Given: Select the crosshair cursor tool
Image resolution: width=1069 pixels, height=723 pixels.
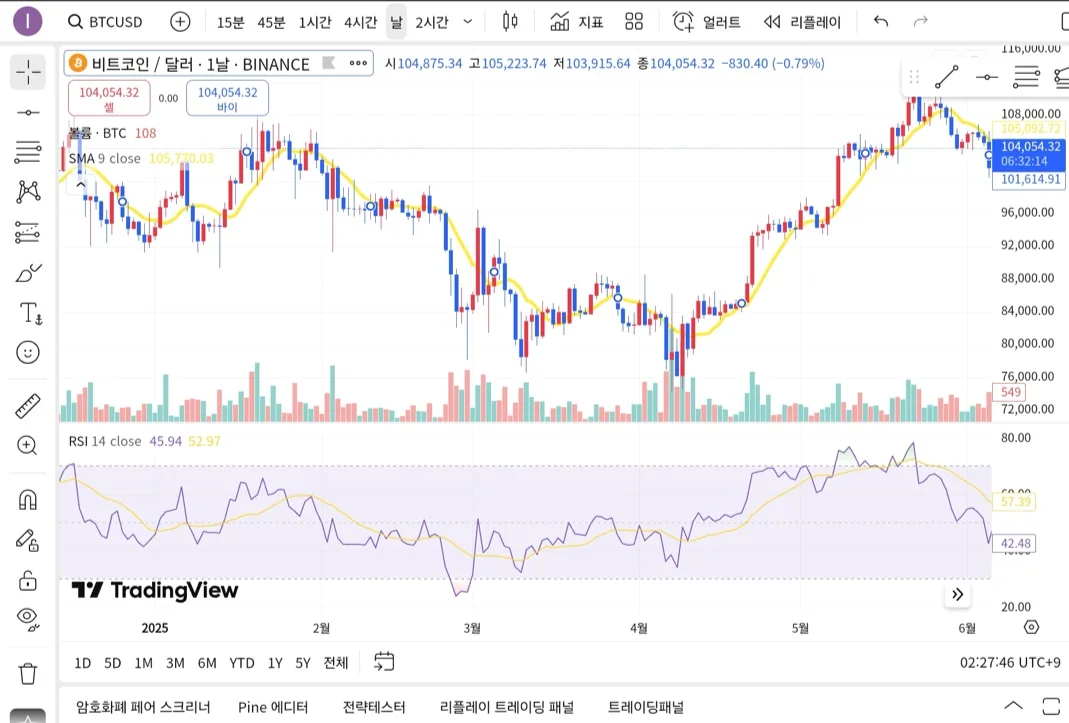Looking at the screenshot, I should coord(28,71).
